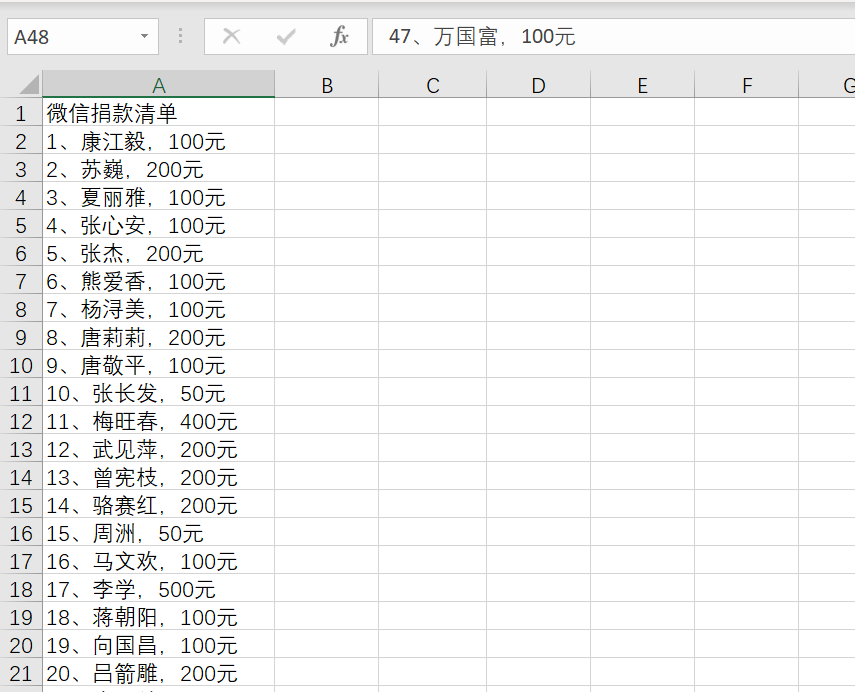Click the Cancel (X) formula bar icon
Image resolution: width=855 pixels, height=692 pixels.
pyautogui.click(x=231, y=37)
